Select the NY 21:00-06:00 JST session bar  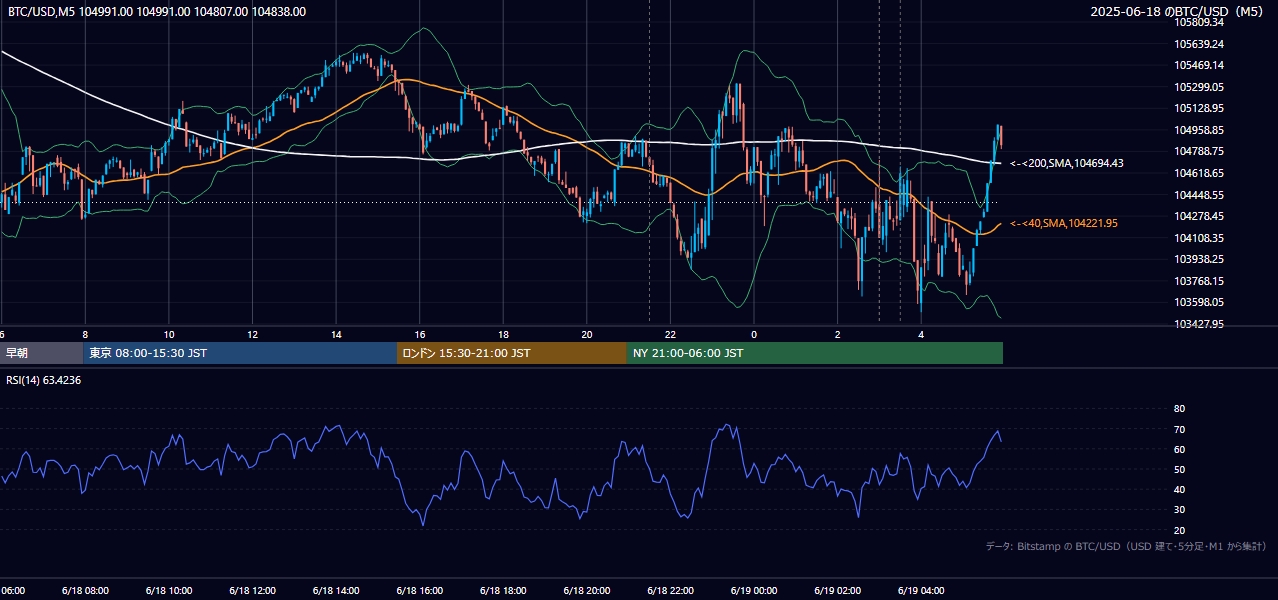pos(815,353)
